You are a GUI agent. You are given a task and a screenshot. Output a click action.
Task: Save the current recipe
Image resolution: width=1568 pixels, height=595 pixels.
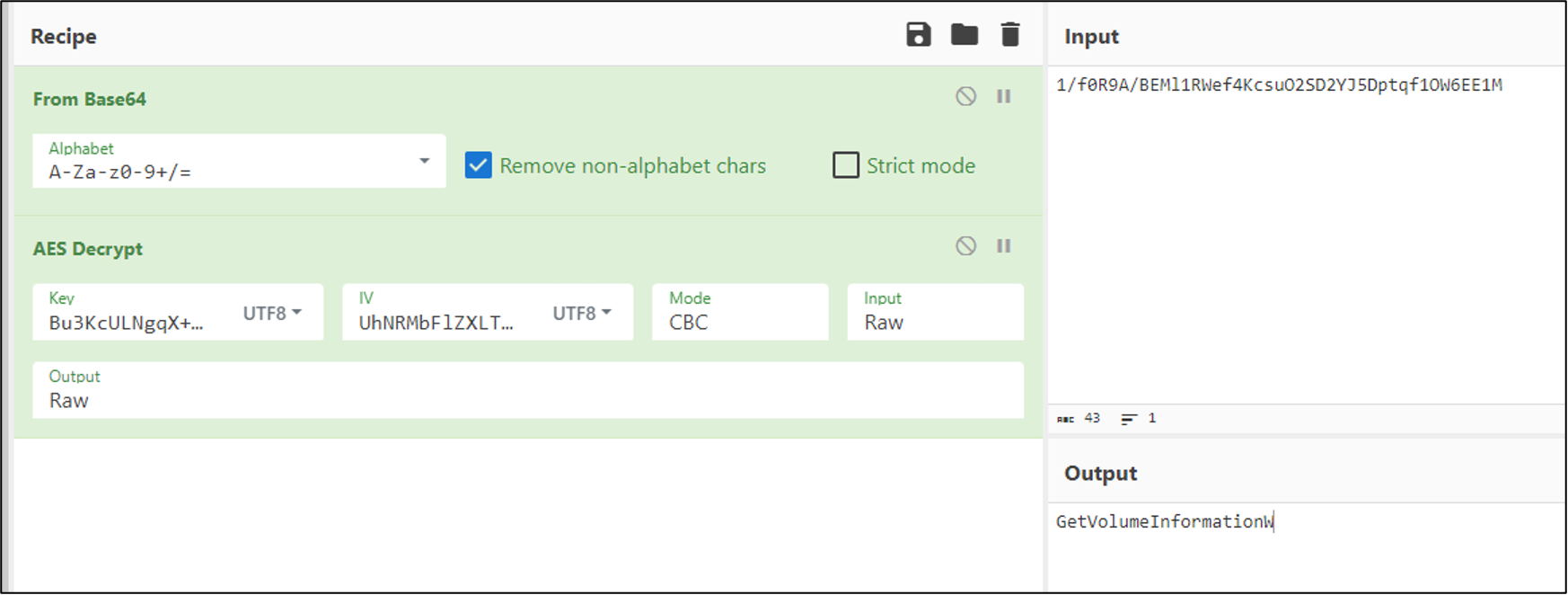click(x=918, y=35)
